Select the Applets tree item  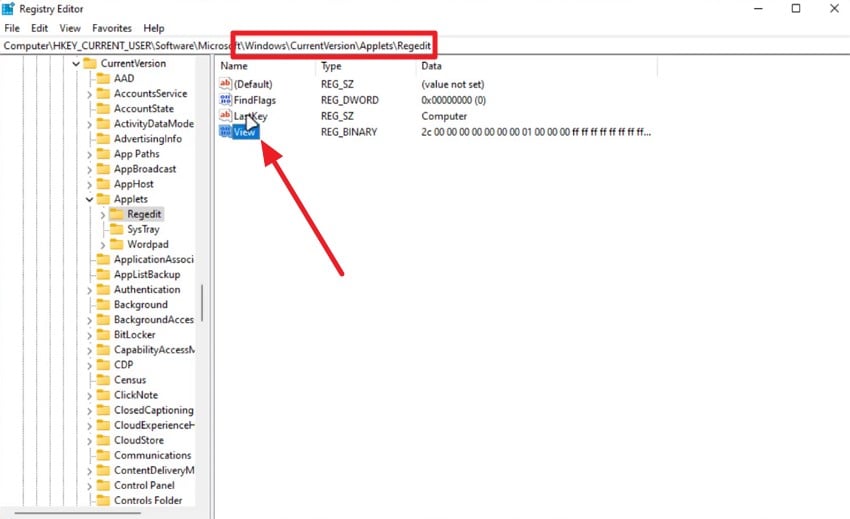coord(131,199)
